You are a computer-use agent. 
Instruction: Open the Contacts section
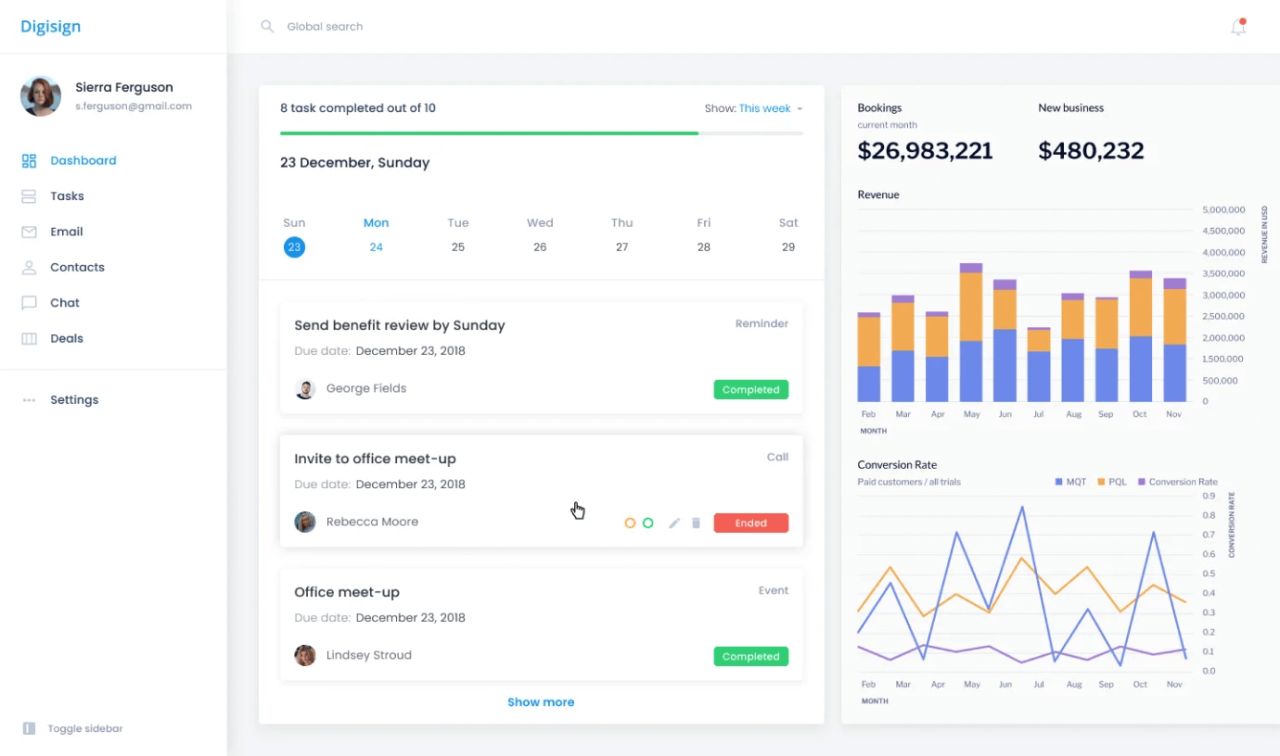coord(77,267)
